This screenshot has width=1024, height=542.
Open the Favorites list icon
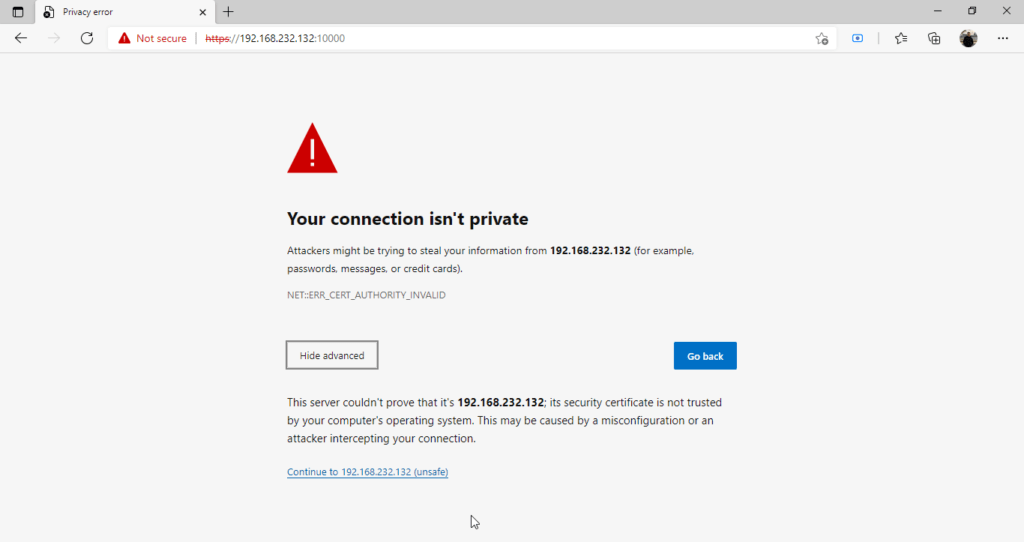coord(901,39)
